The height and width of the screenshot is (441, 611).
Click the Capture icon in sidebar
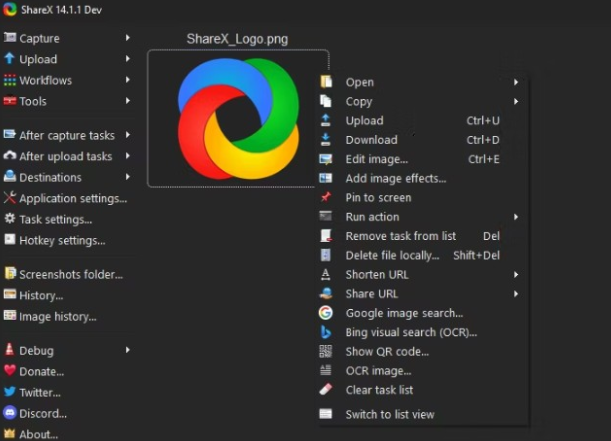click(x=10, y=38)
